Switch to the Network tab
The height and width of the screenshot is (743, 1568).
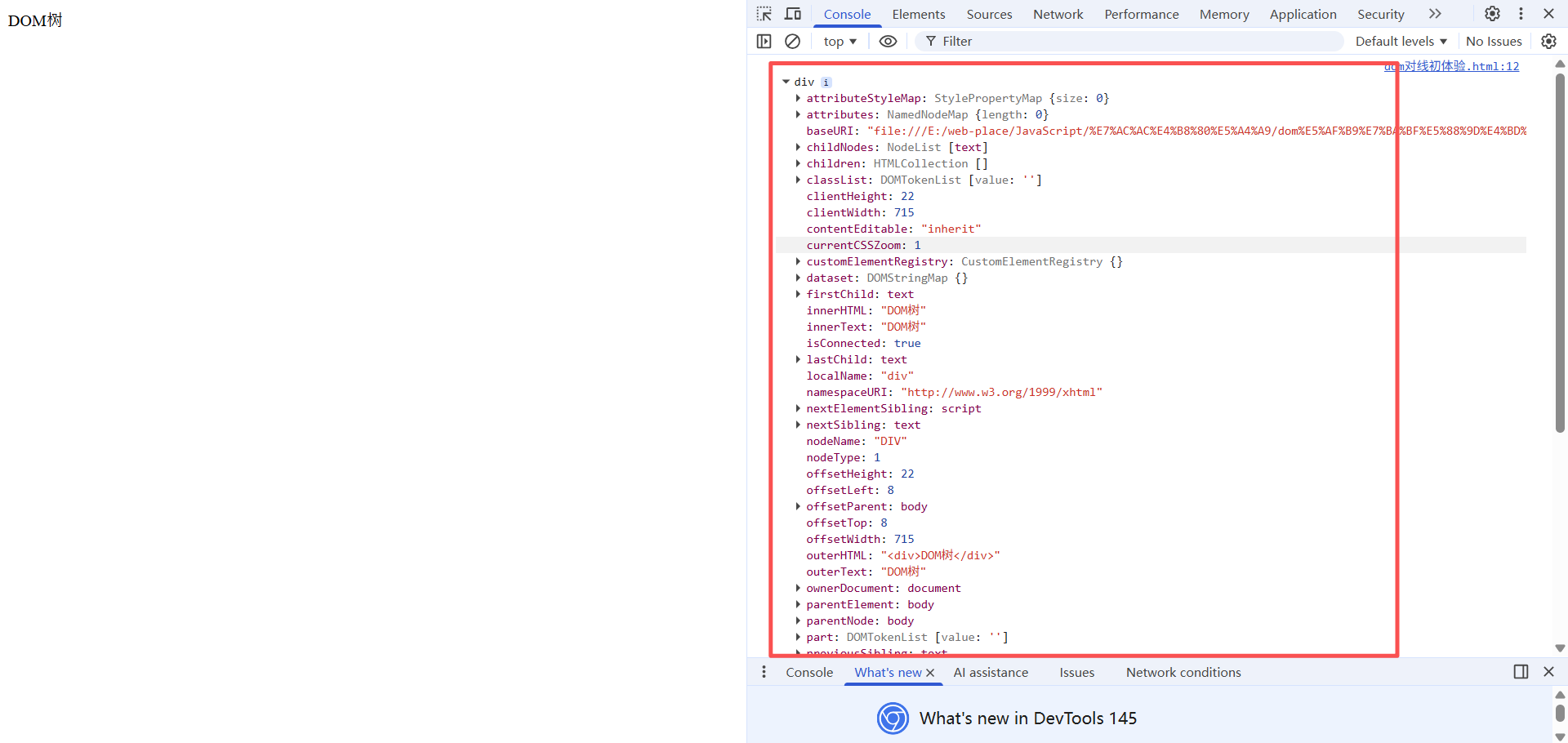click(1058, 14)
